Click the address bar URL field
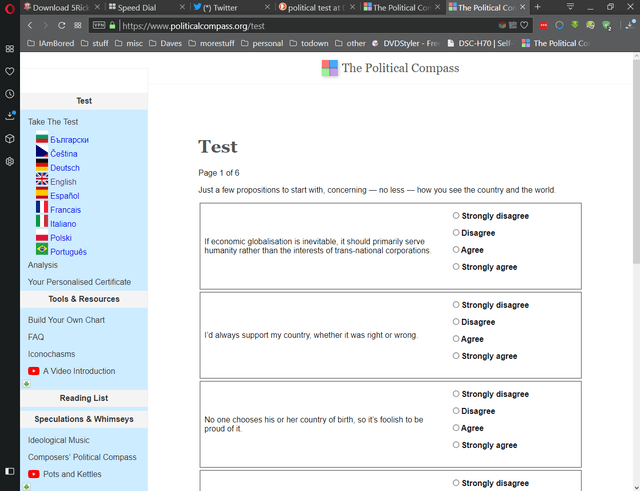This screenshot has width=640, height=491. coord(310,26)
